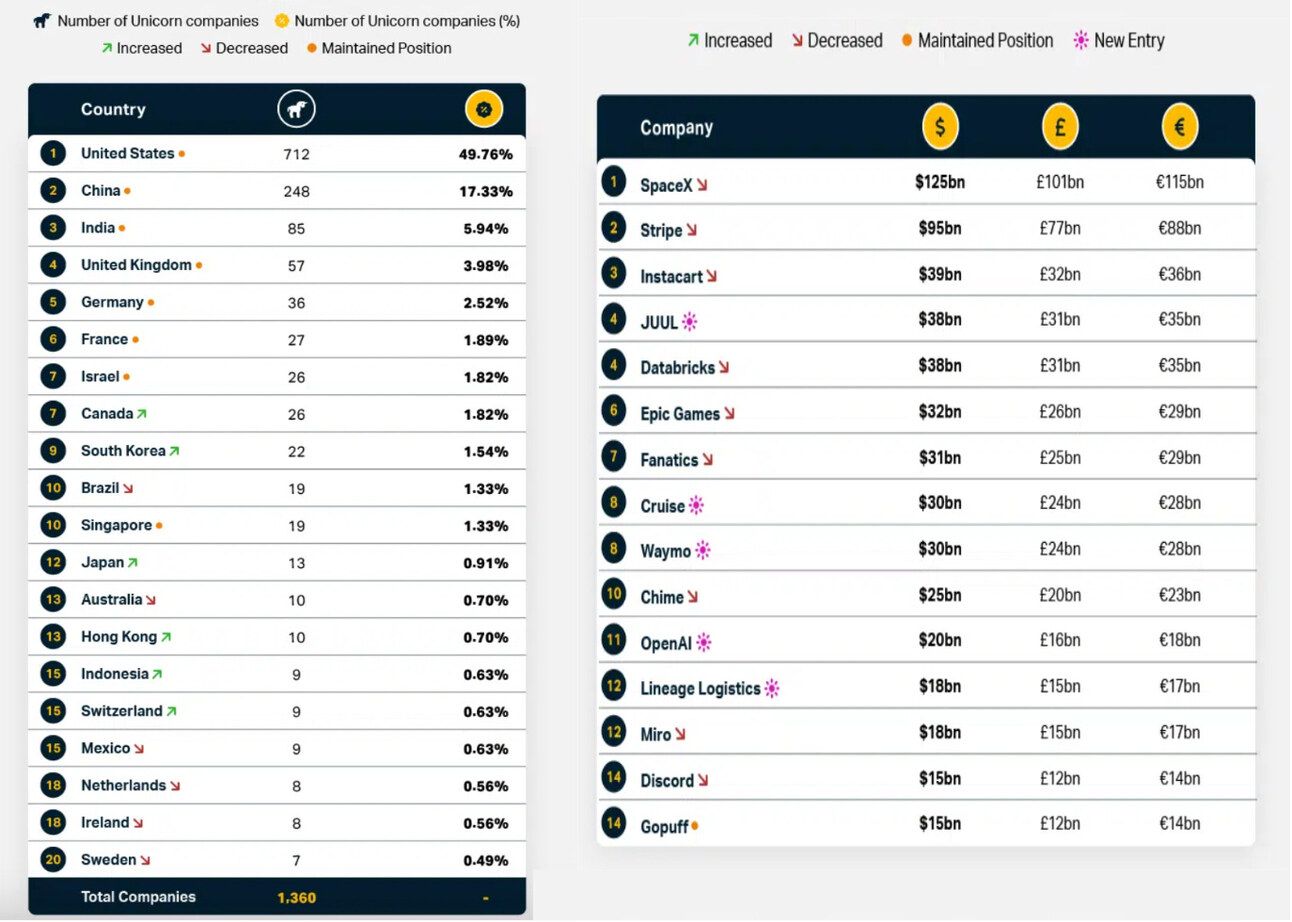Viewport: 1292px width, 922px height.
Task: Click the percentage '0.49%' for Sweden
Action: pos(486,860)
